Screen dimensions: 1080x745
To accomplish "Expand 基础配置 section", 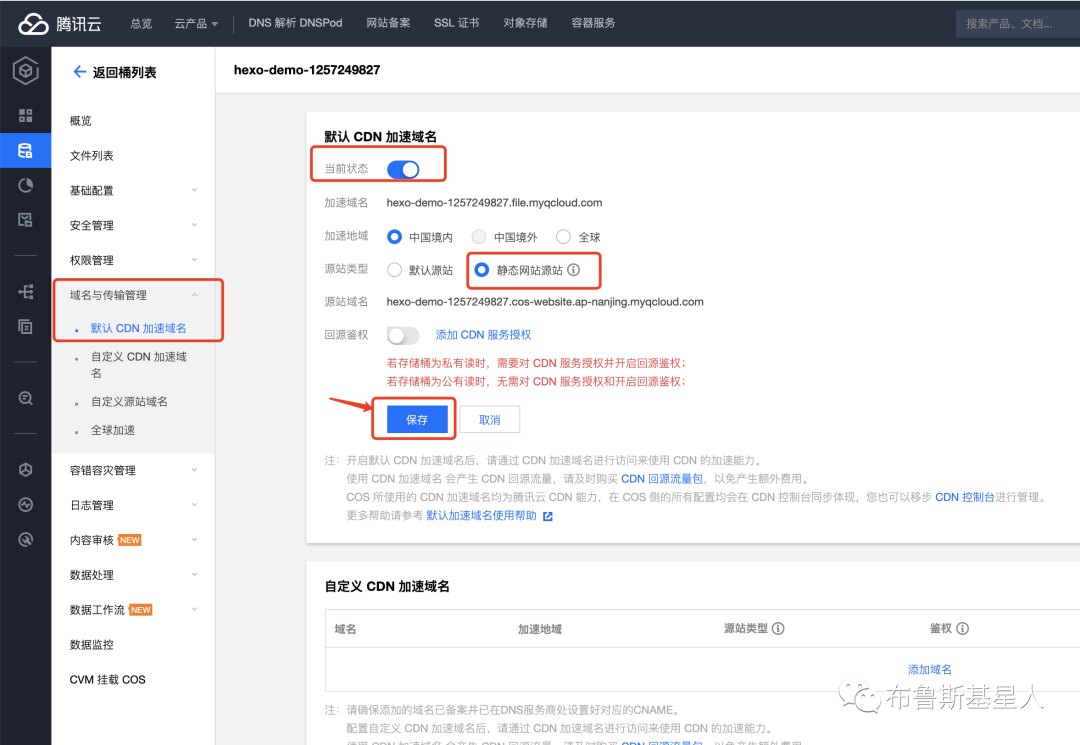I will pos(133,191).
